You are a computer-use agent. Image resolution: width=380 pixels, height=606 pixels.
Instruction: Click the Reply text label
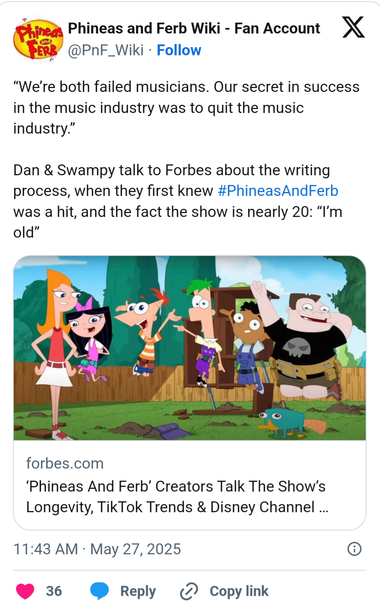click(x=138, y=591)
